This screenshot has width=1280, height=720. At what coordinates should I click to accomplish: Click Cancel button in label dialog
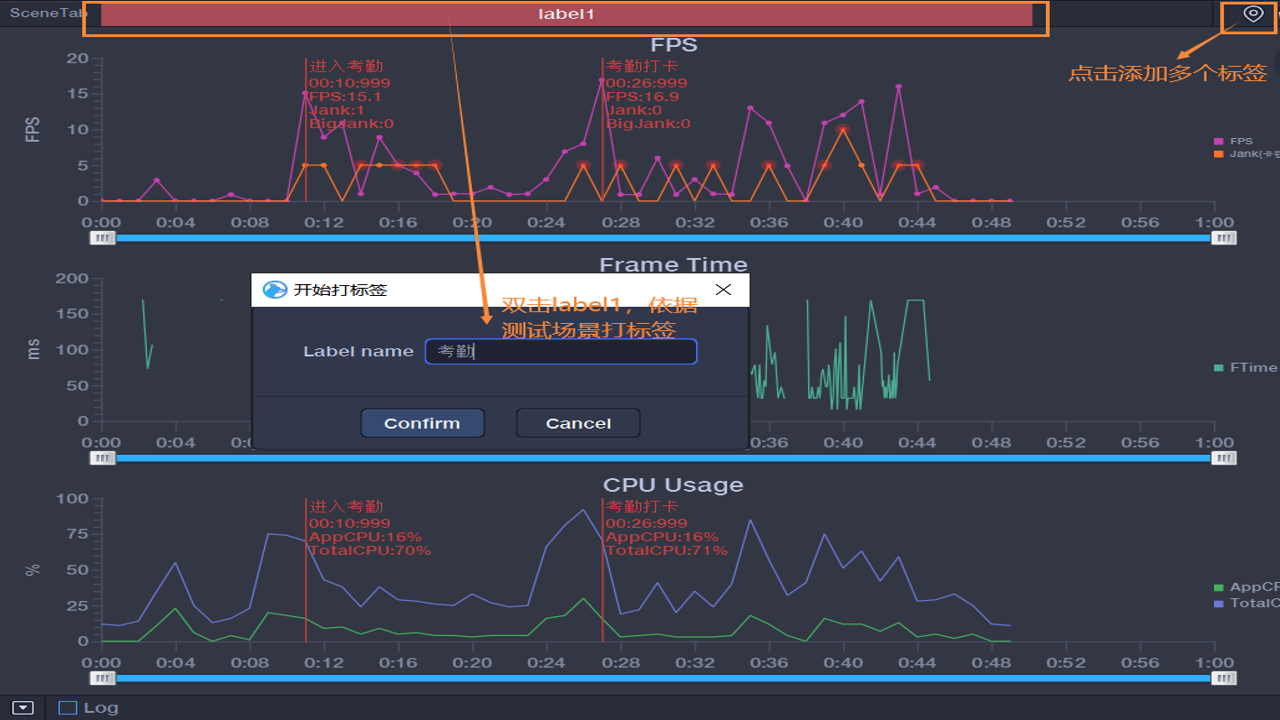click(578, 423)
